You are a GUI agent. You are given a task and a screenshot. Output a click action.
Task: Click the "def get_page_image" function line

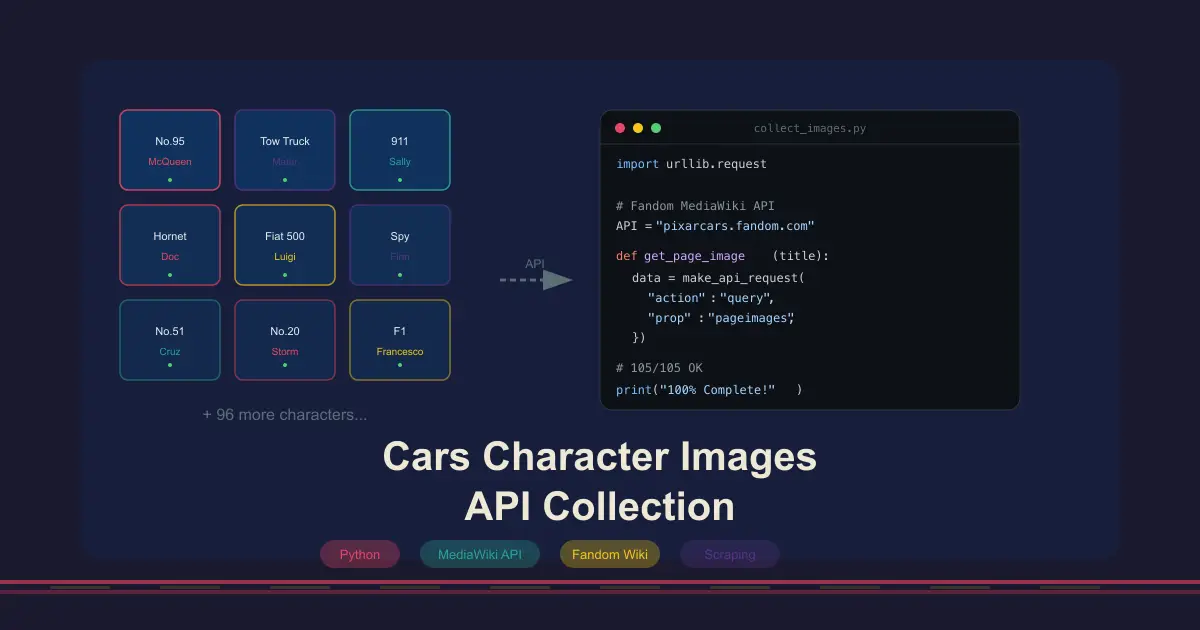(723, 256)
